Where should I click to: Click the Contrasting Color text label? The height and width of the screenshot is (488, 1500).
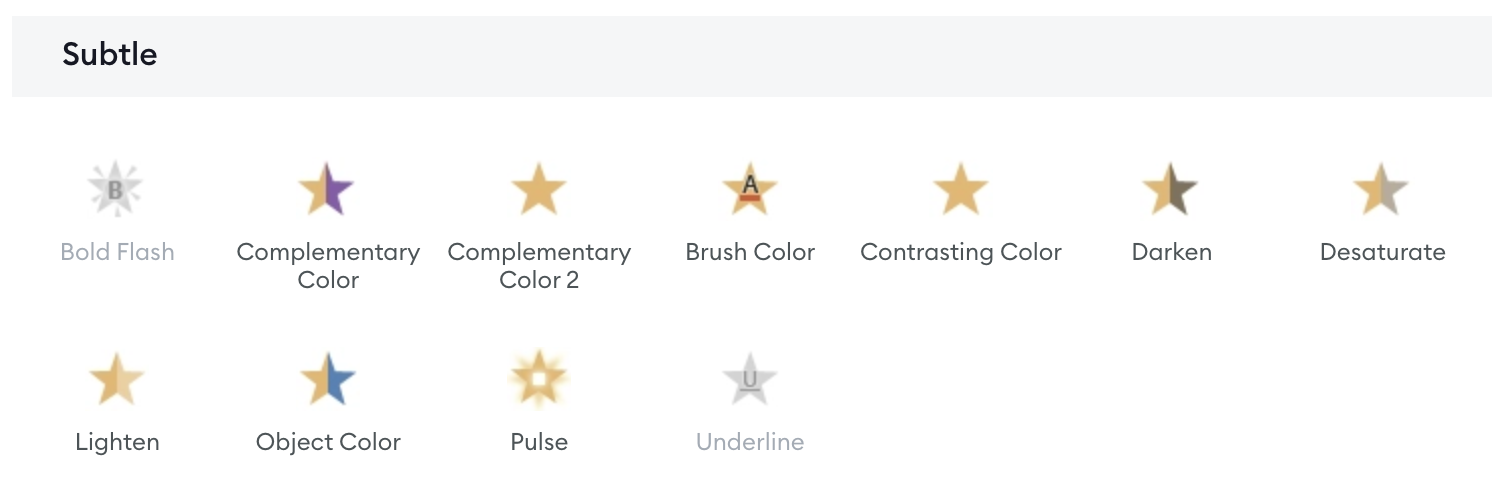coord(961,252)
